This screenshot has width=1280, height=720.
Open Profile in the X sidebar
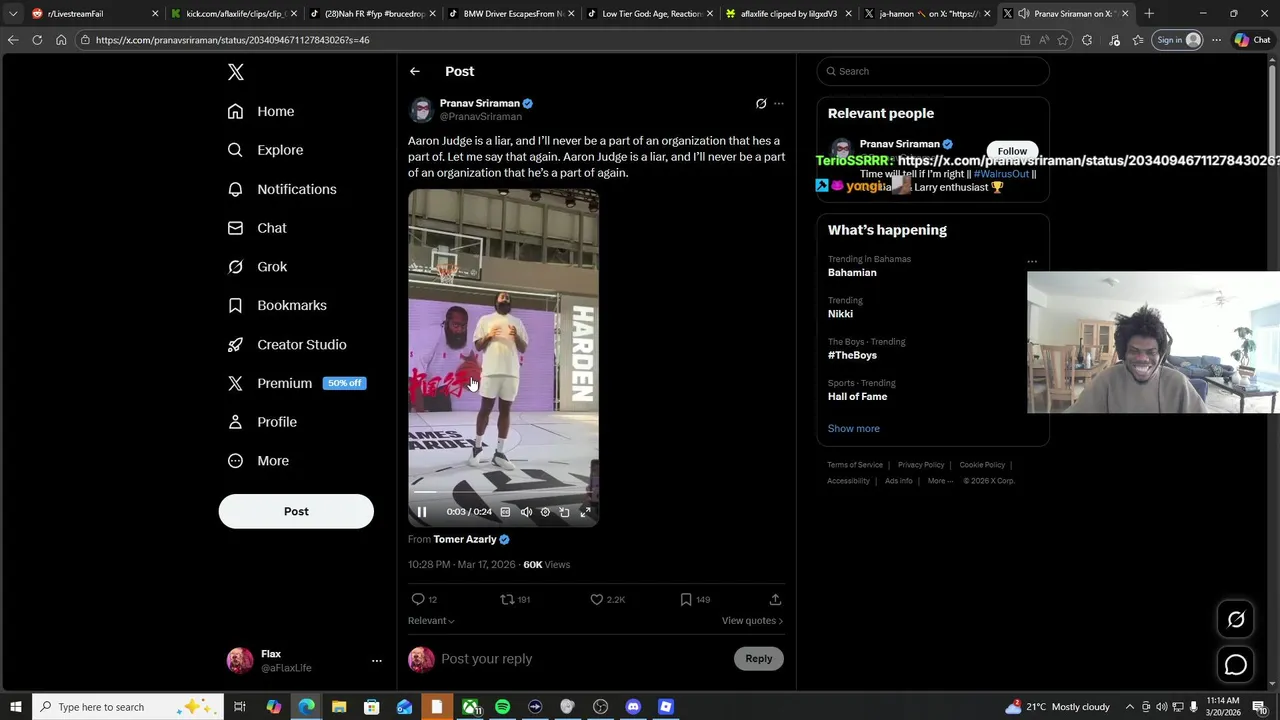(x=262, y=422)
